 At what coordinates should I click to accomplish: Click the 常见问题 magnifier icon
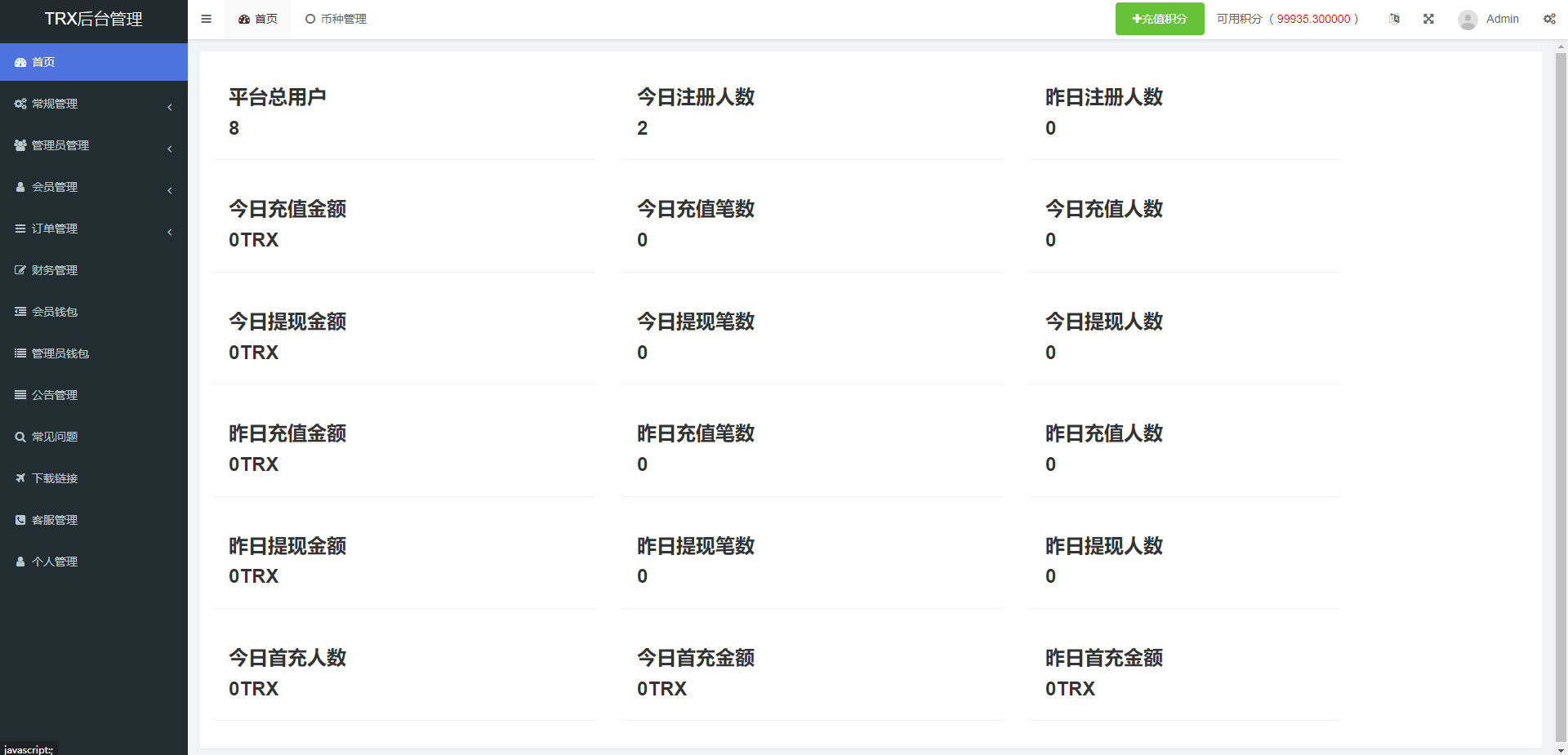click(20, 437)
